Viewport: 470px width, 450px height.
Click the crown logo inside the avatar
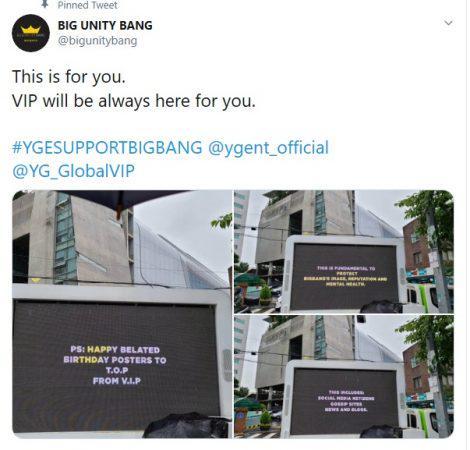tap(31, 30)
